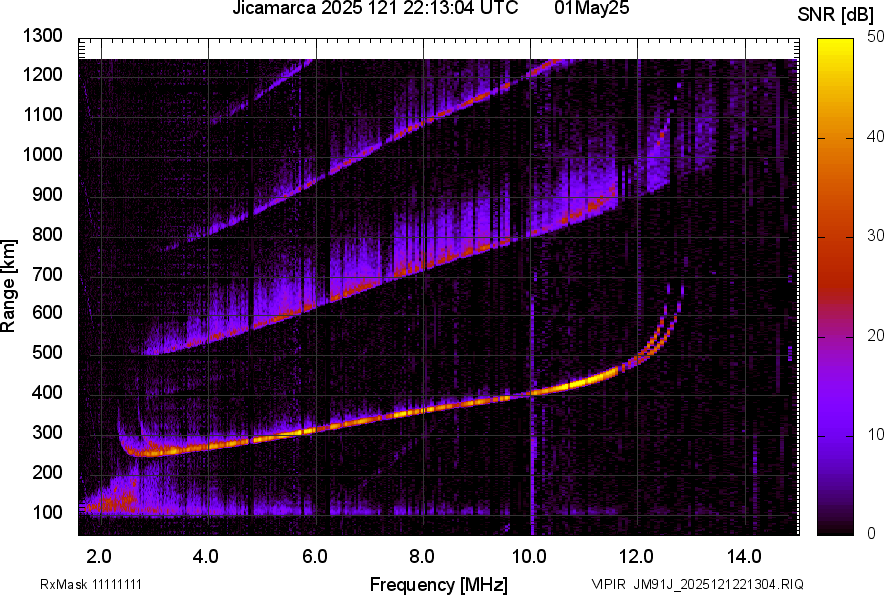The image size is (884, 595).
Task: Click the SNR colorbar gradient
Action: pyautogui.click(x=836, y=287)
